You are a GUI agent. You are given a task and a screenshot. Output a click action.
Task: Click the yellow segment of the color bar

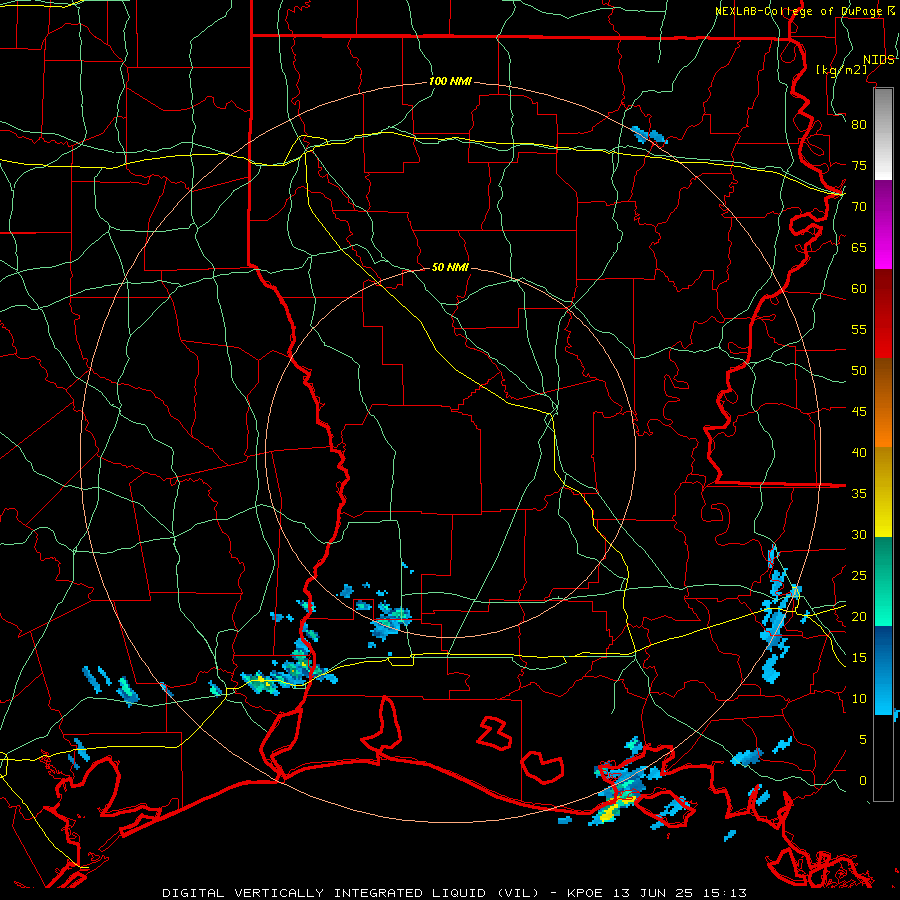[883, 492]
